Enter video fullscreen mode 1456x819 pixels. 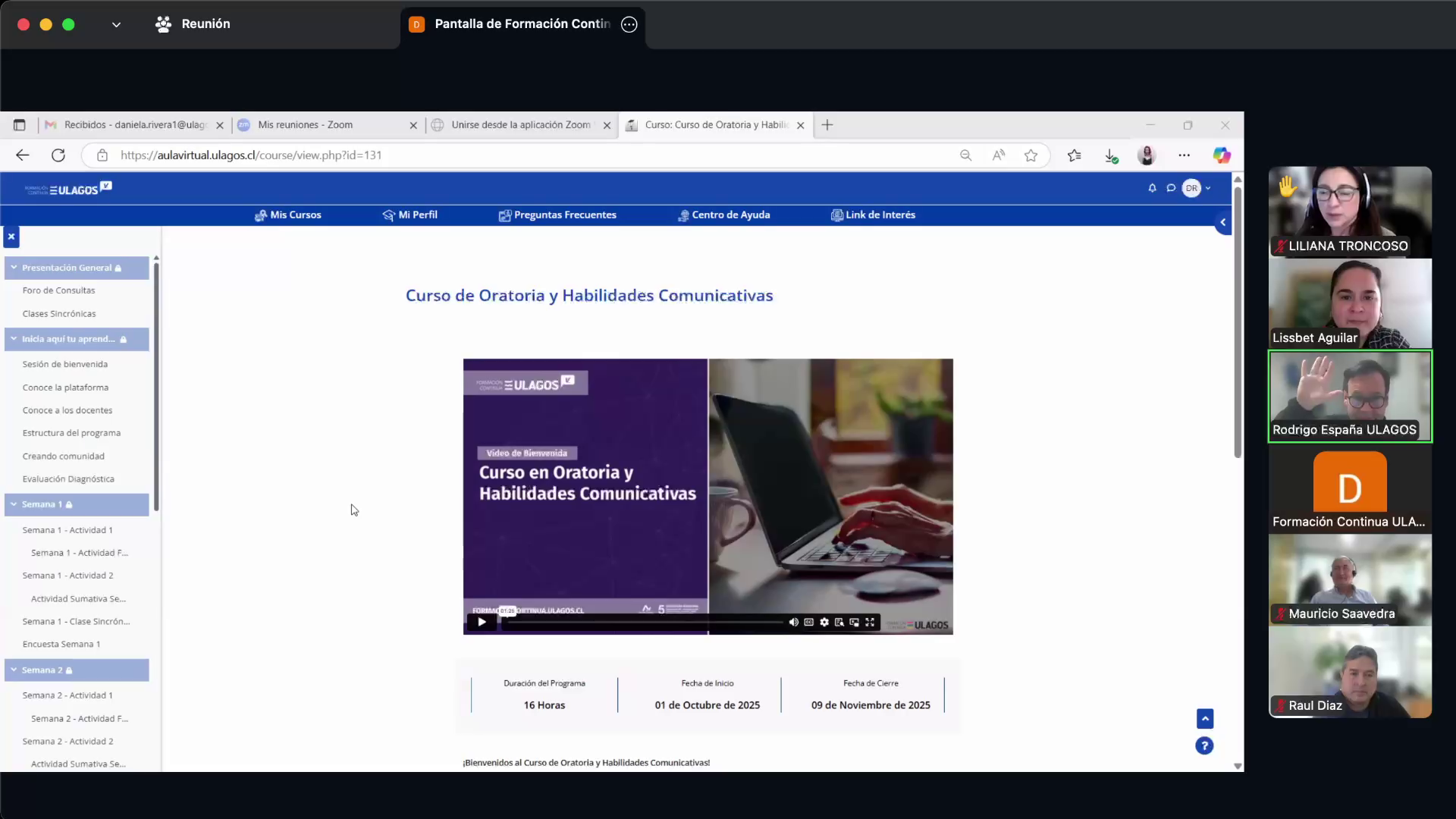coord(870,622)
